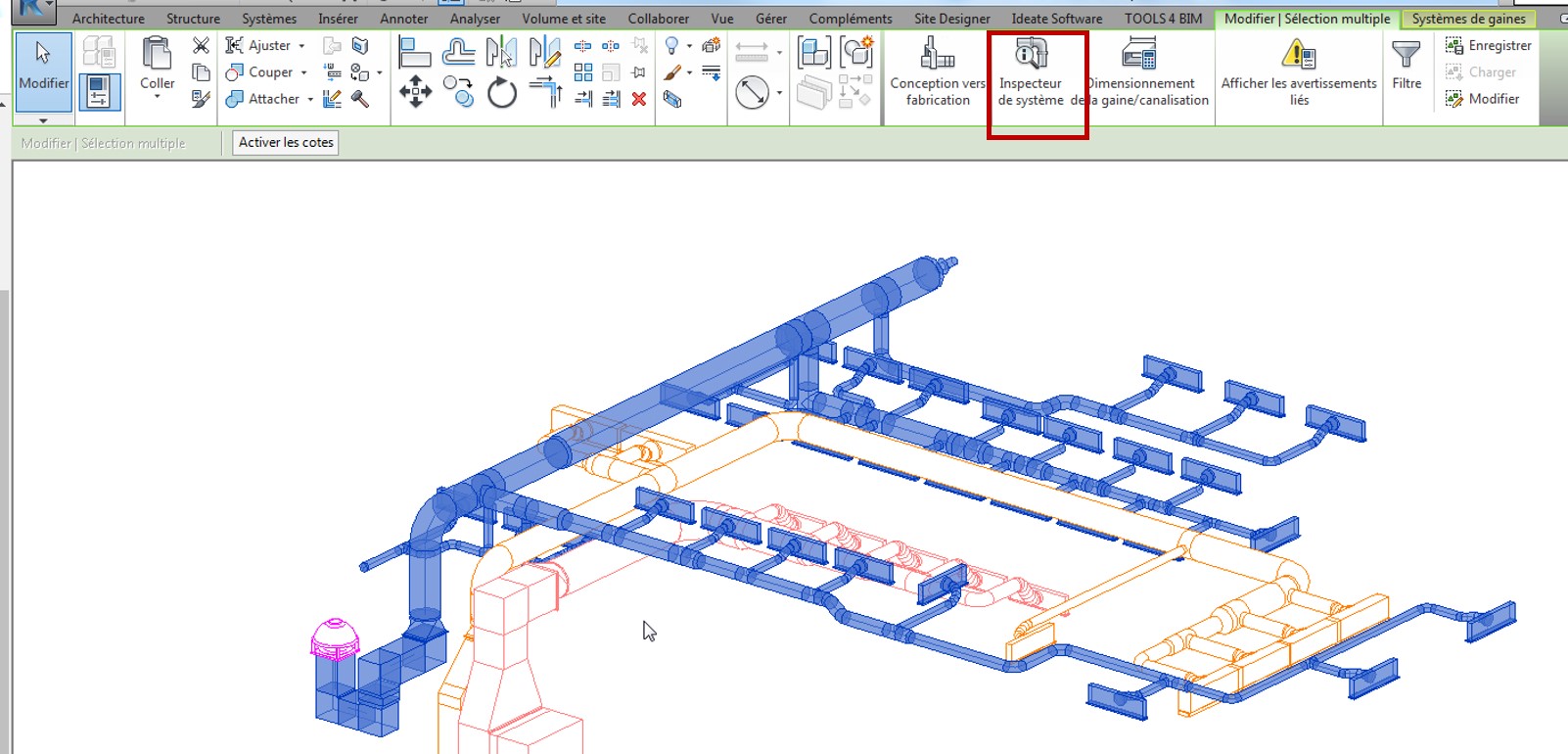Viewport: 1568px width, 754px height.
Task: Open the Systèmes de gaines tab
Action: pyautogui.click(x=1468, y=19)
